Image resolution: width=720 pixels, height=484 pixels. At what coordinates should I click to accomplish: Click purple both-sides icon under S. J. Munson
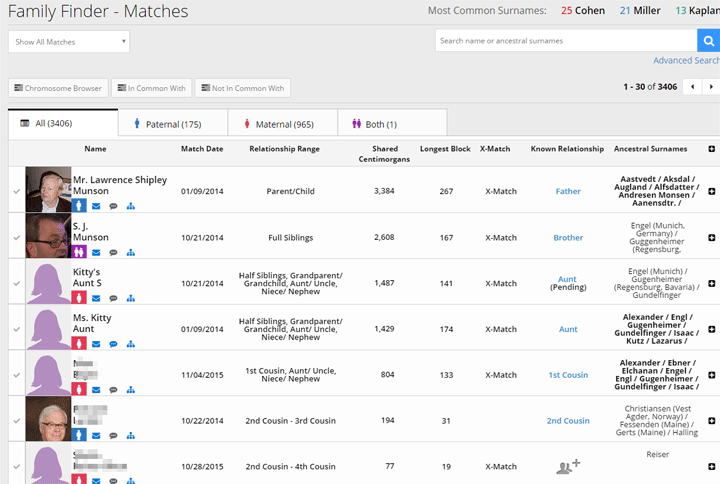[x=79, y=252]
